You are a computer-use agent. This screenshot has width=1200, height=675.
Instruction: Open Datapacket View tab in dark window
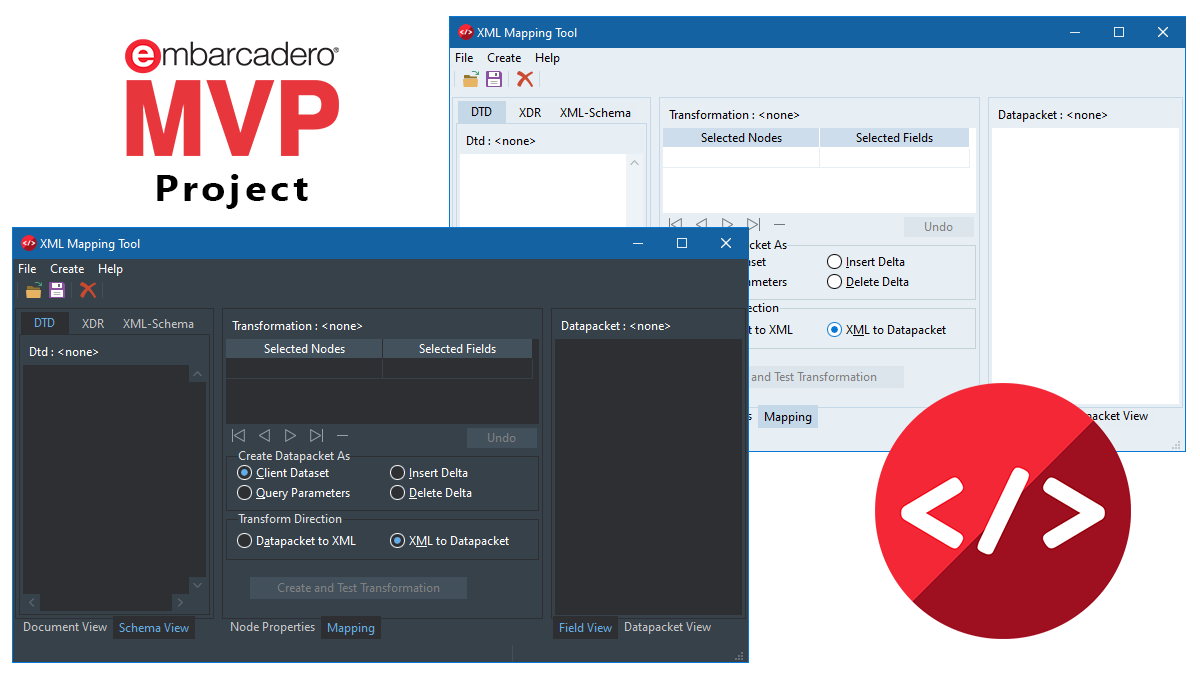[x=667, y=627]
